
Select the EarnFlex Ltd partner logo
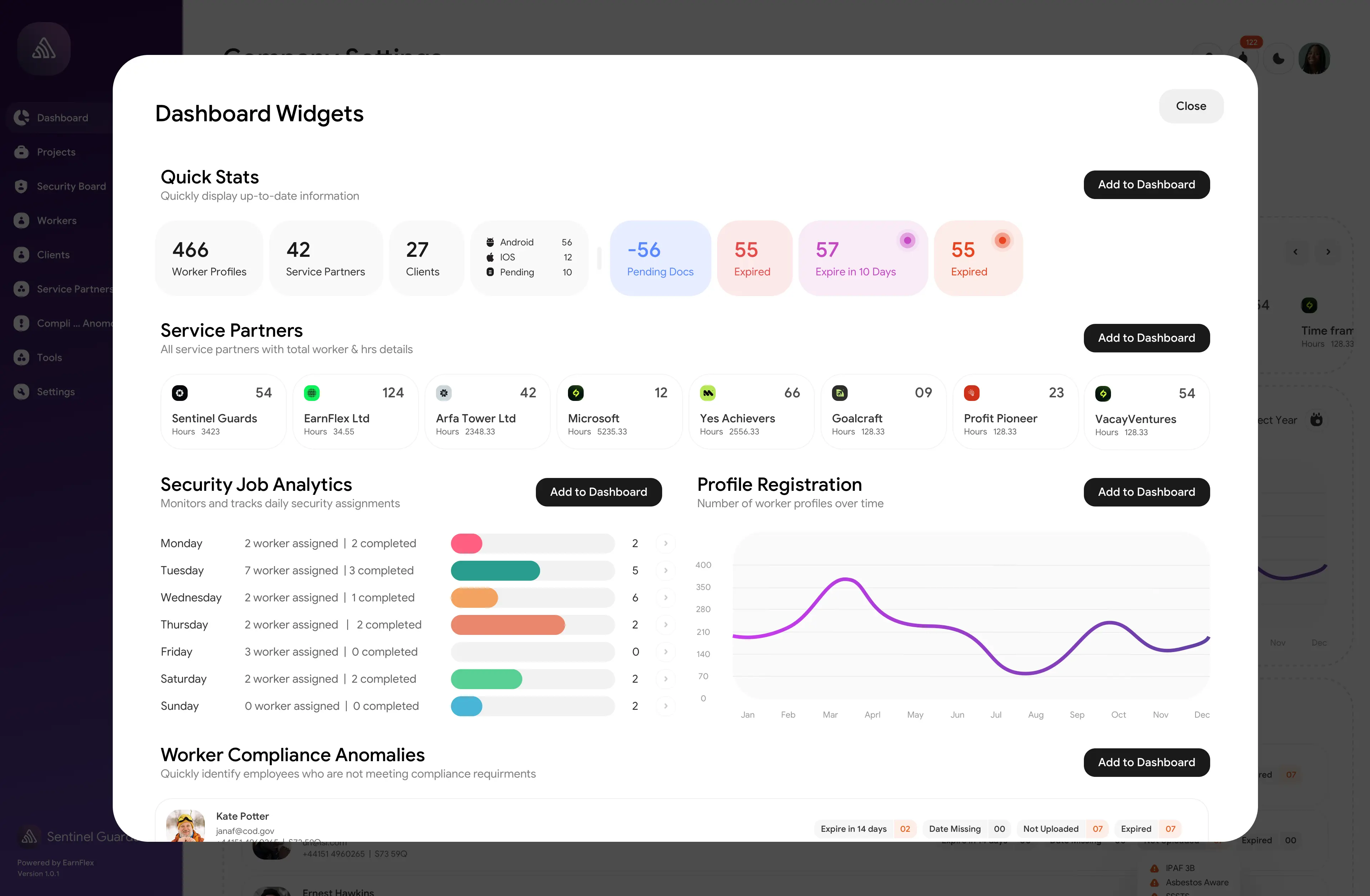312,392
